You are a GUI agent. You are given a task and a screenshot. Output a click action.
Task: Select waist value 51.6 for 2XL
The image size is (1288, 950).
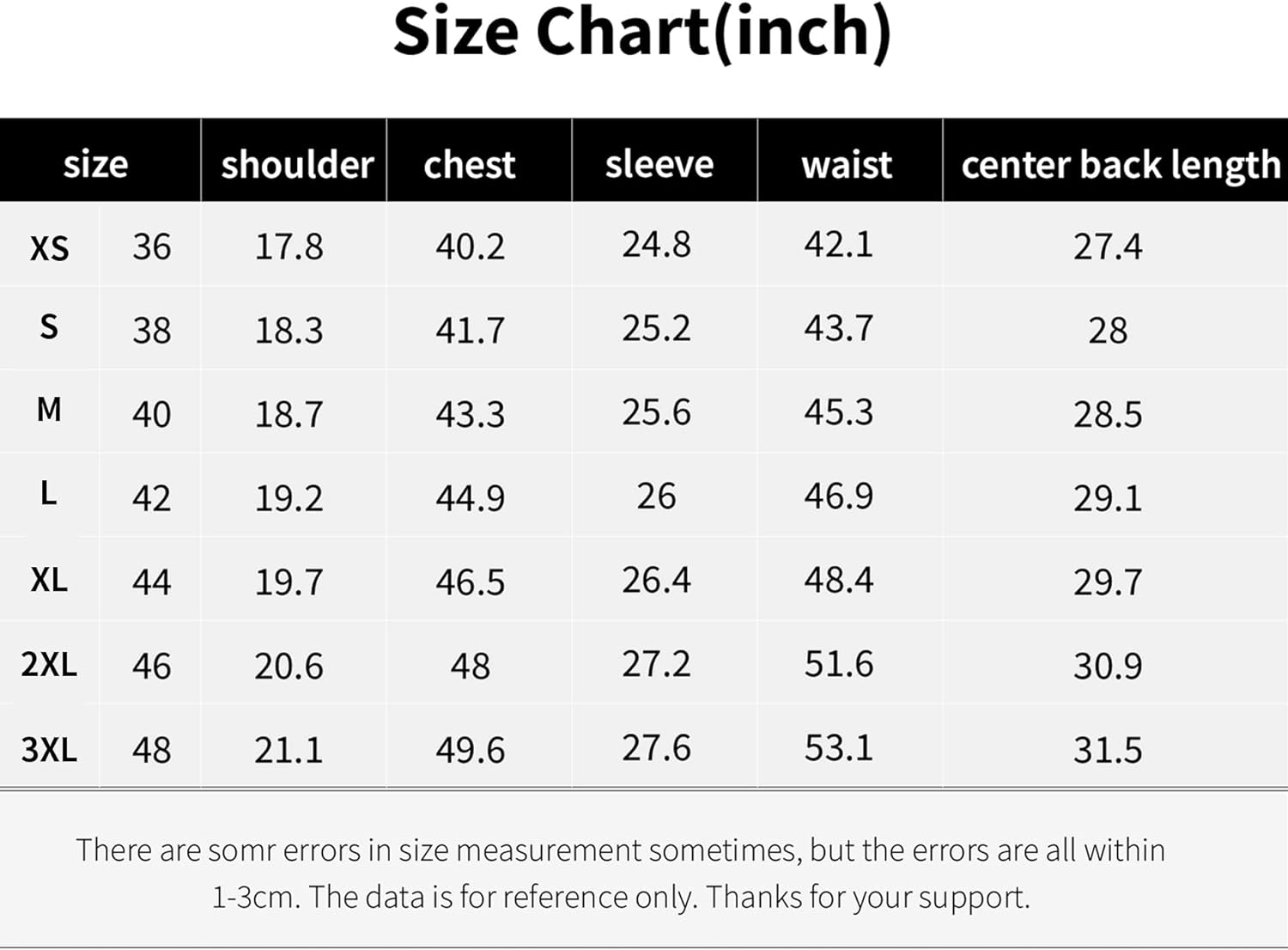(839, 664)
